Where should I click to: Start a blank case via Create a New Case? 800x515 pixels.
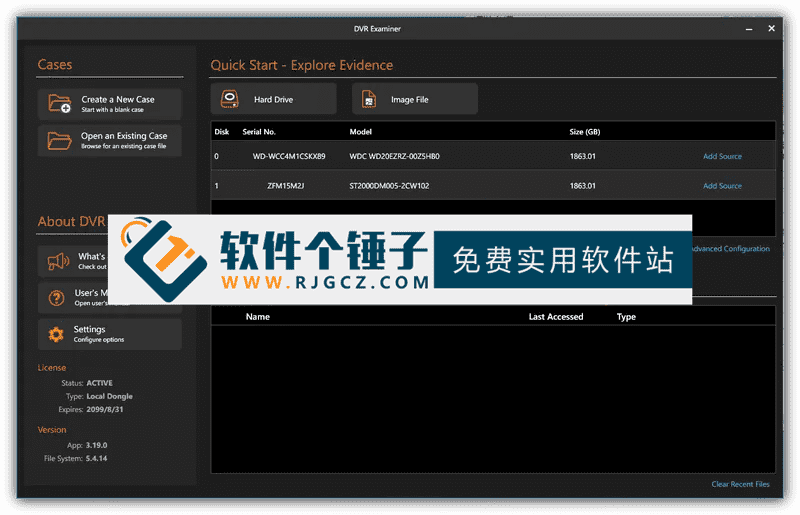(x=110, y=104)
